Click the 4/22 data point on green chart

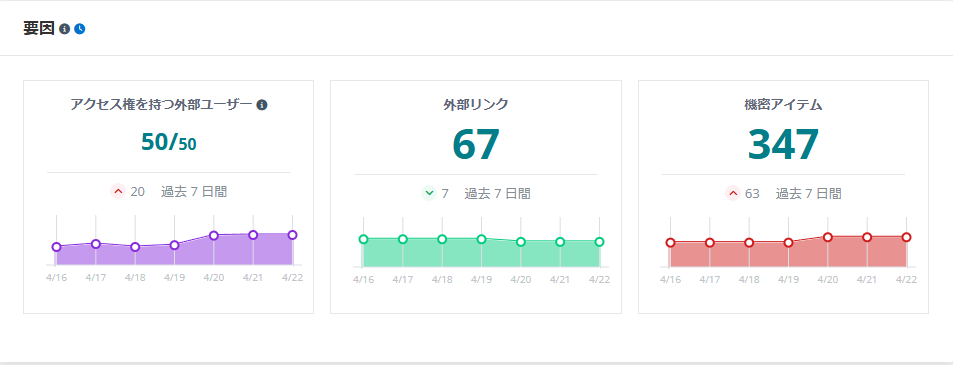pos(599,242)
